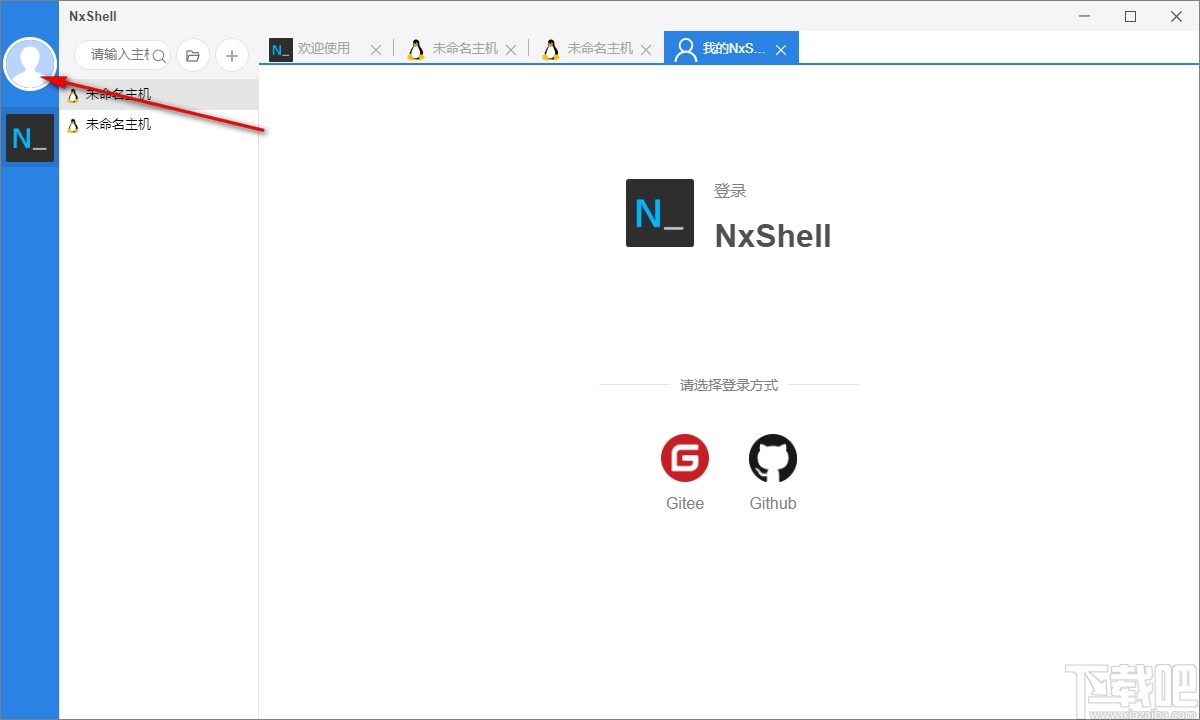Screen dimensions: 1200x720
Task: Add a new host with the plus icon
Action: pyautogui.click(x=231, y=55)
